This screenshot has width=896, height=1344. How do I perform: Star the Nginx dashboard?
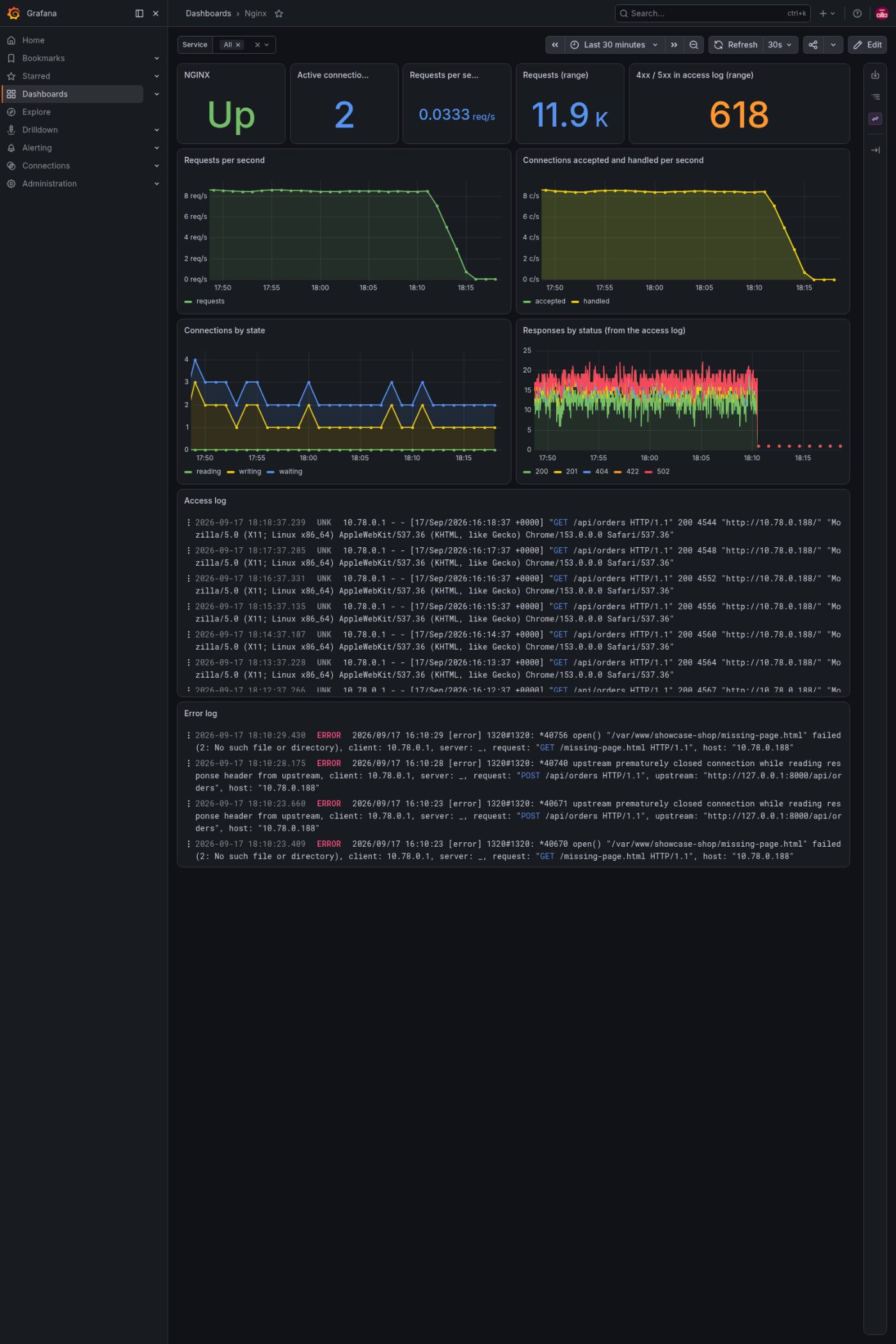(x=279, y=13)
